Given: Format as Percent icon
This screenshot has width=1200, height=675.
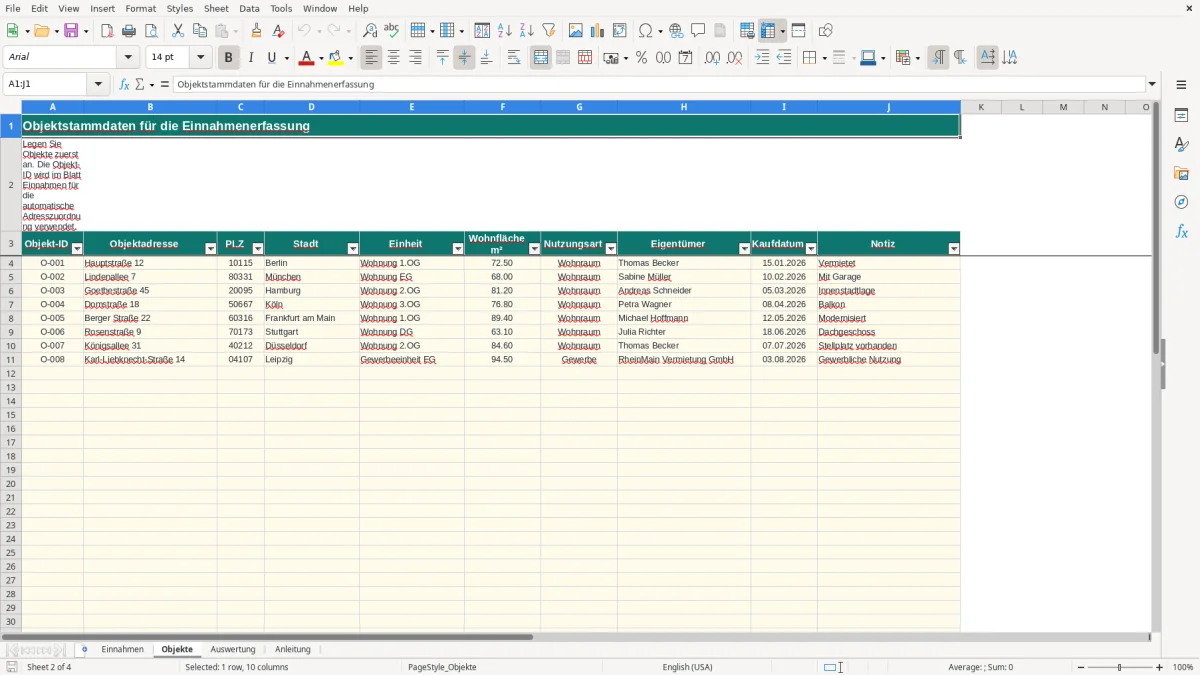Looking at the screenshot, I should point(641,58).
